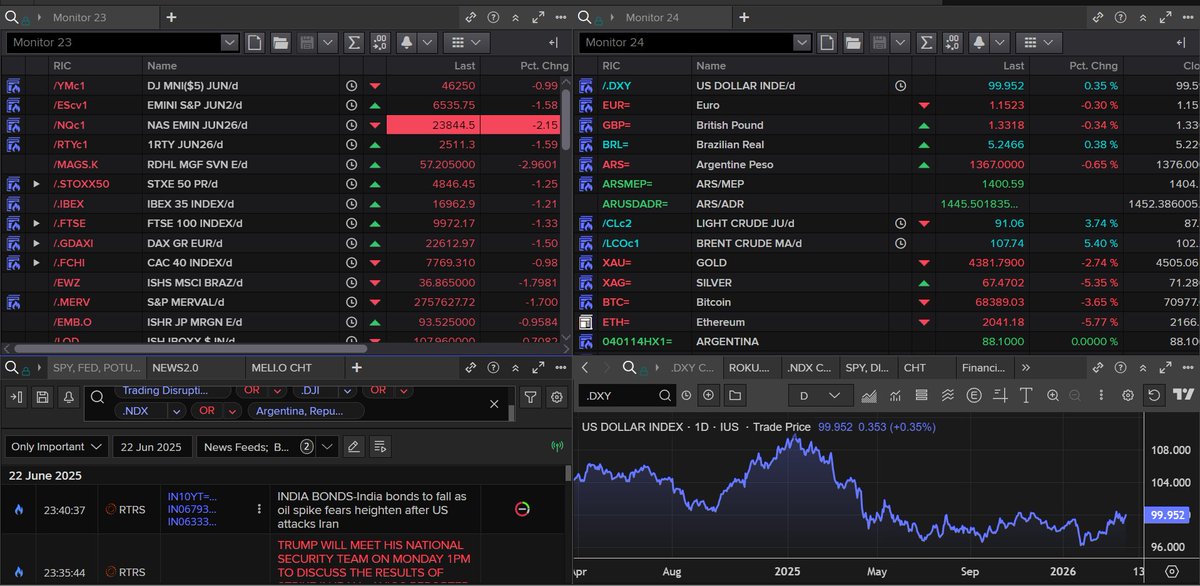Screen dimensions: 1200x586
Task: Click the clear X in news search box
Action: click(494, 403)
